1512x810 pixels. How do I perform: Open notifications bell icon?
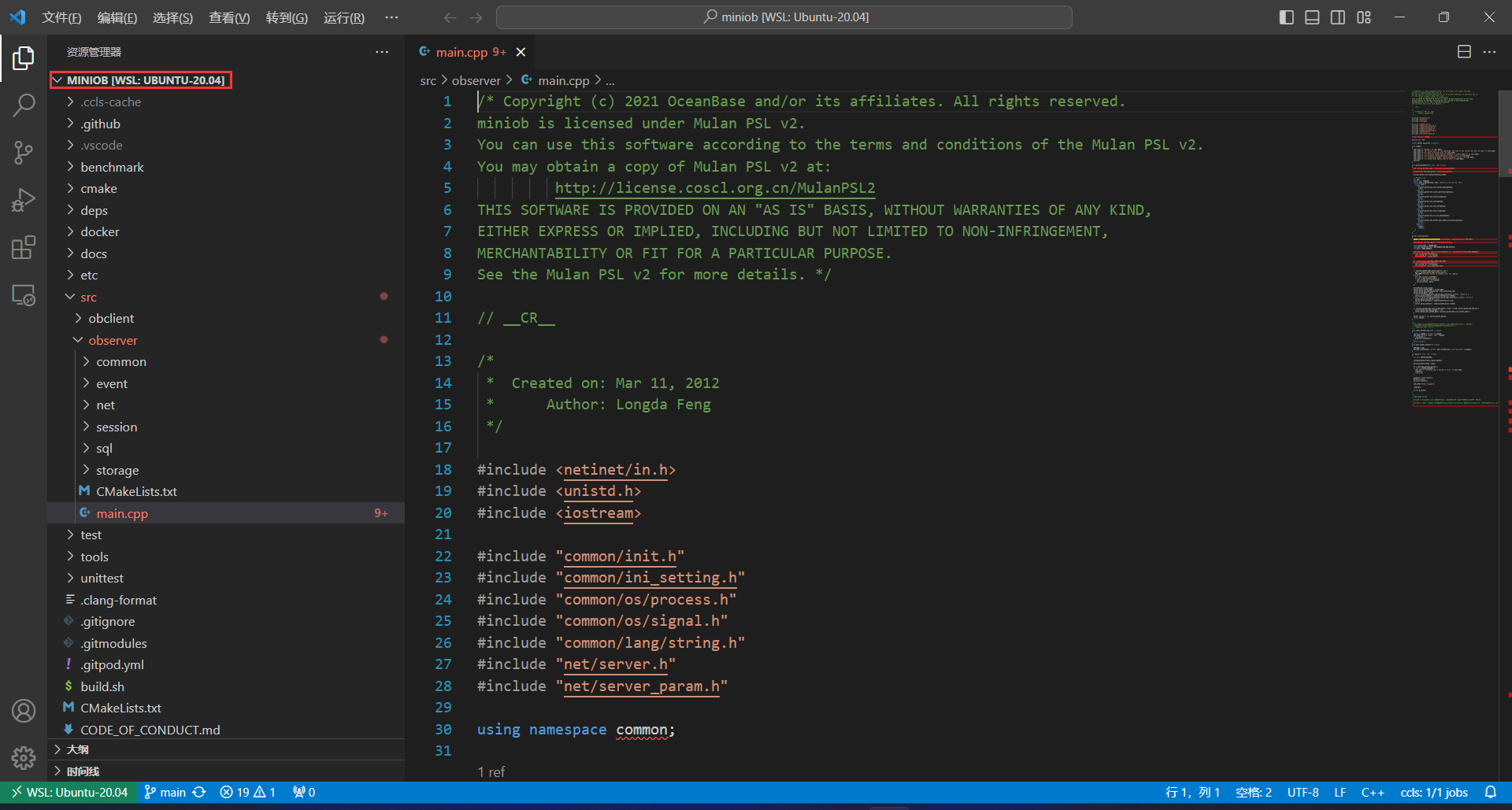pos(1491,792)
